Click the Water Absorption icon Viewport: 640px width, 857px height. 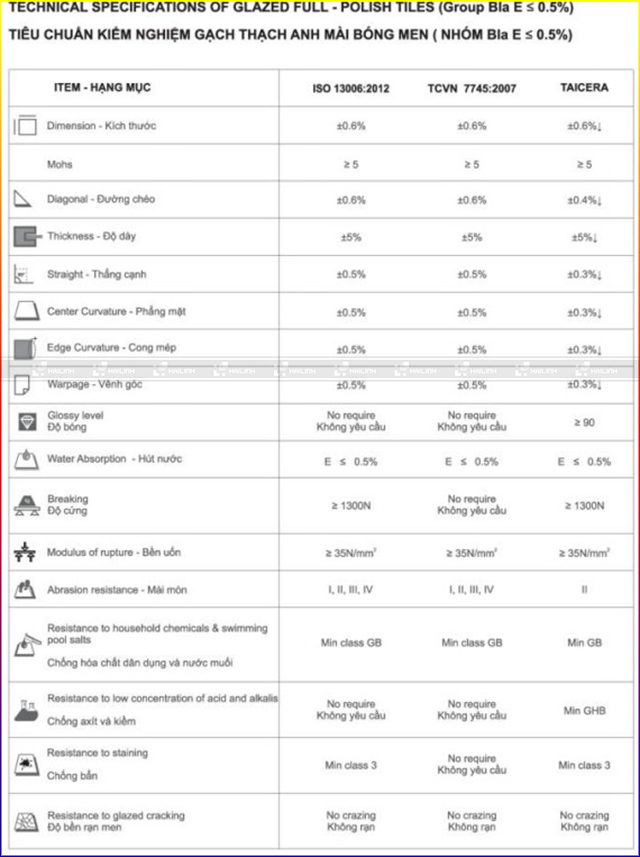click(25, 460)
